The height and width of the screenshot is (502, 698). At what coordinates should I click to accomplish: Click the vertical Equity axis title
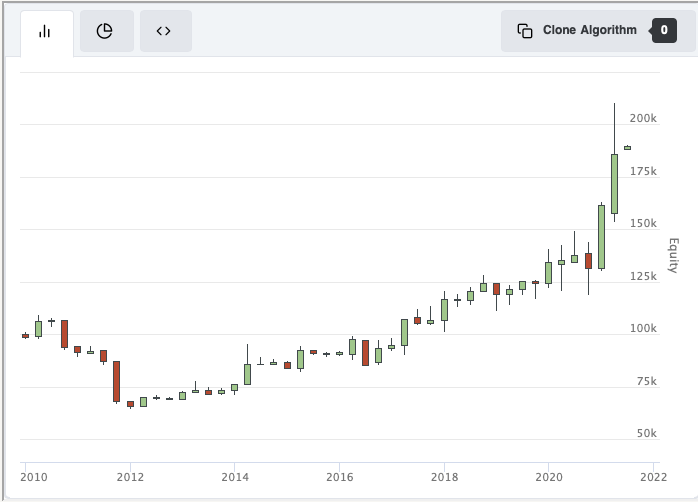point(673,256)
